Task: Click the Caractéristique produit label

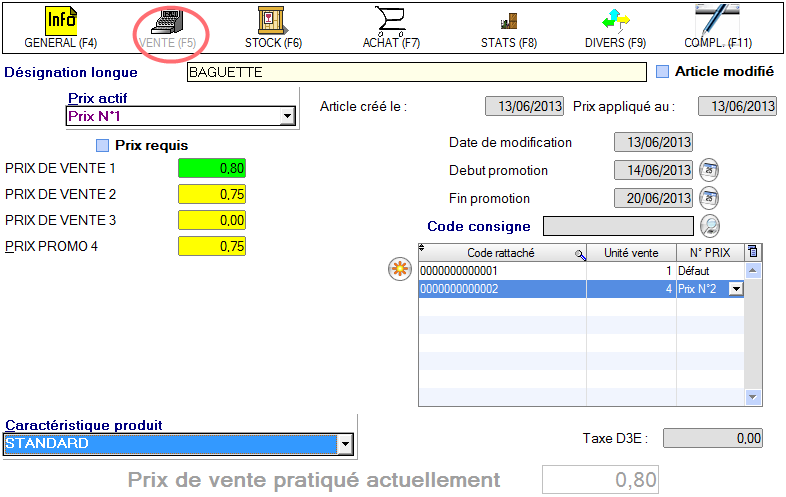Action: point(84,425)
